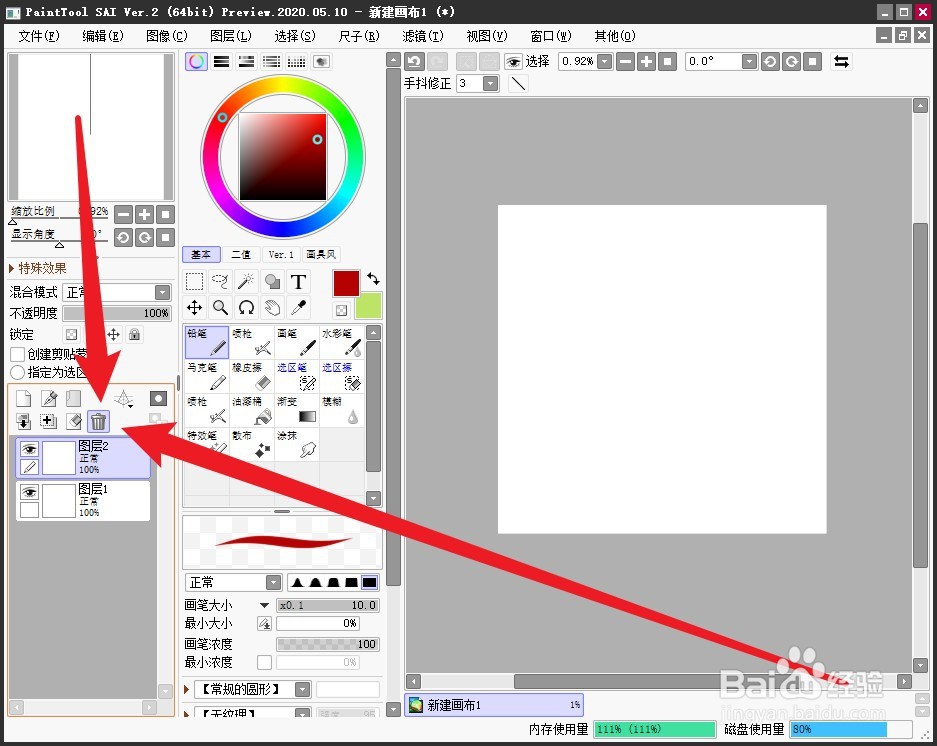Expand 特殊效果 section
Image resolution: width=937 pixels, height=746 pixels.
37,268
